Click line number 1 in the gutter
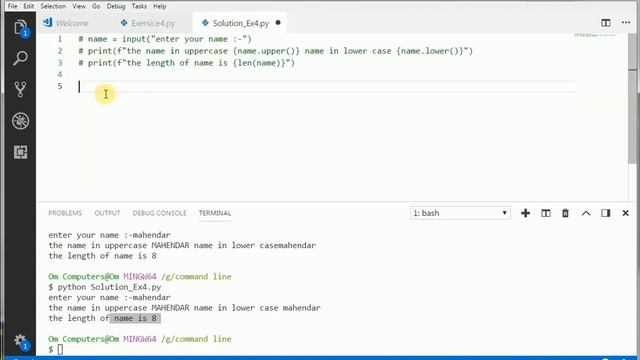Image resolution: width=640 pixels, height=360 pixels. [60, 39]
